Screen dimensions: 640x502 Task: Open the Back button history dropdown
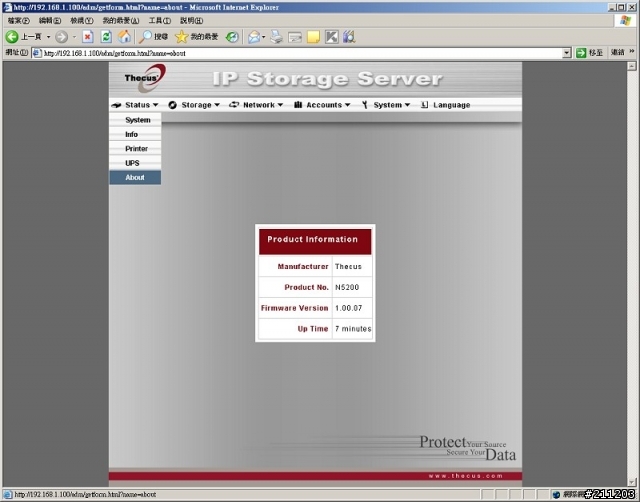point(48,37)
